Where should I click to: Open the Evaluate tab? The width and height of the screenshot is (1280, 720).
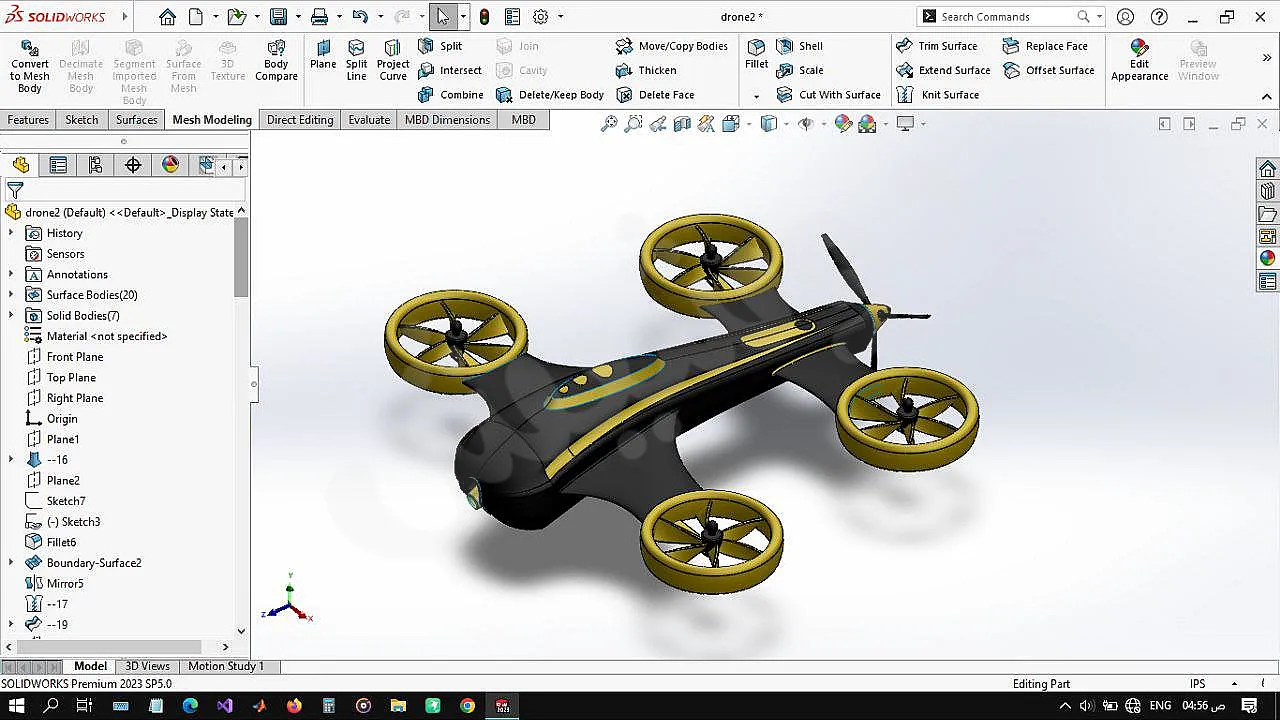369,120
